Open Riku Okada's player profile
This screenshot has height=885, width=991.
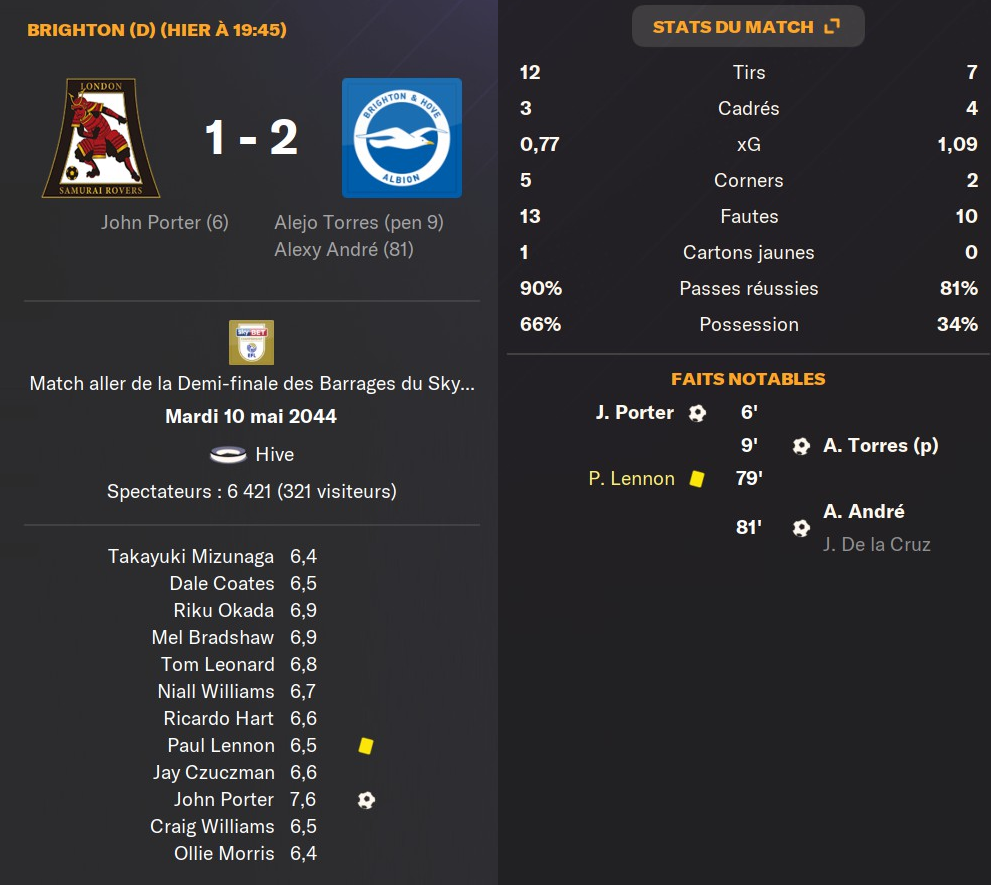(x=223, y=611)
